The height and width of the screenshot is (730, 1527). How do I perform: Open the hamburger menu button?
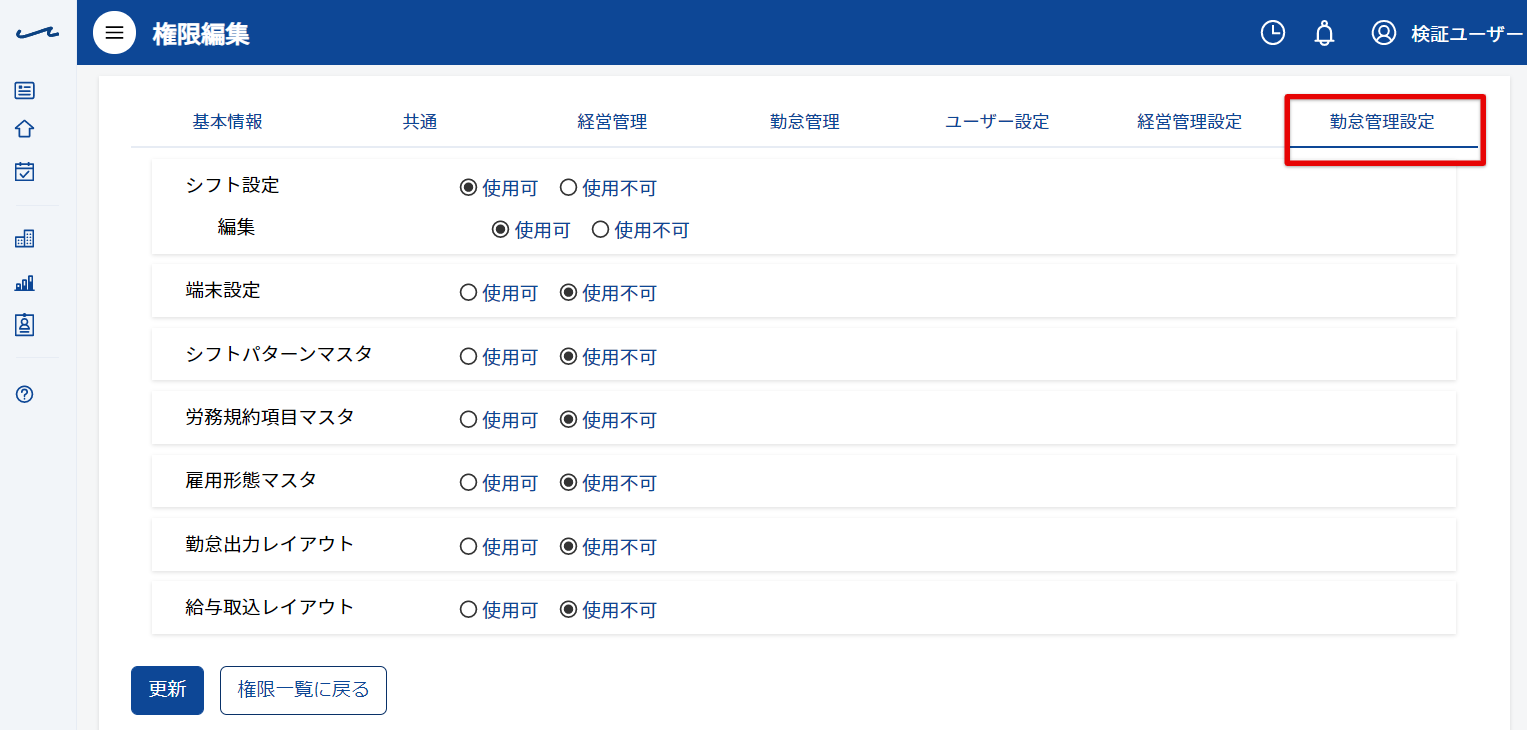115,33
